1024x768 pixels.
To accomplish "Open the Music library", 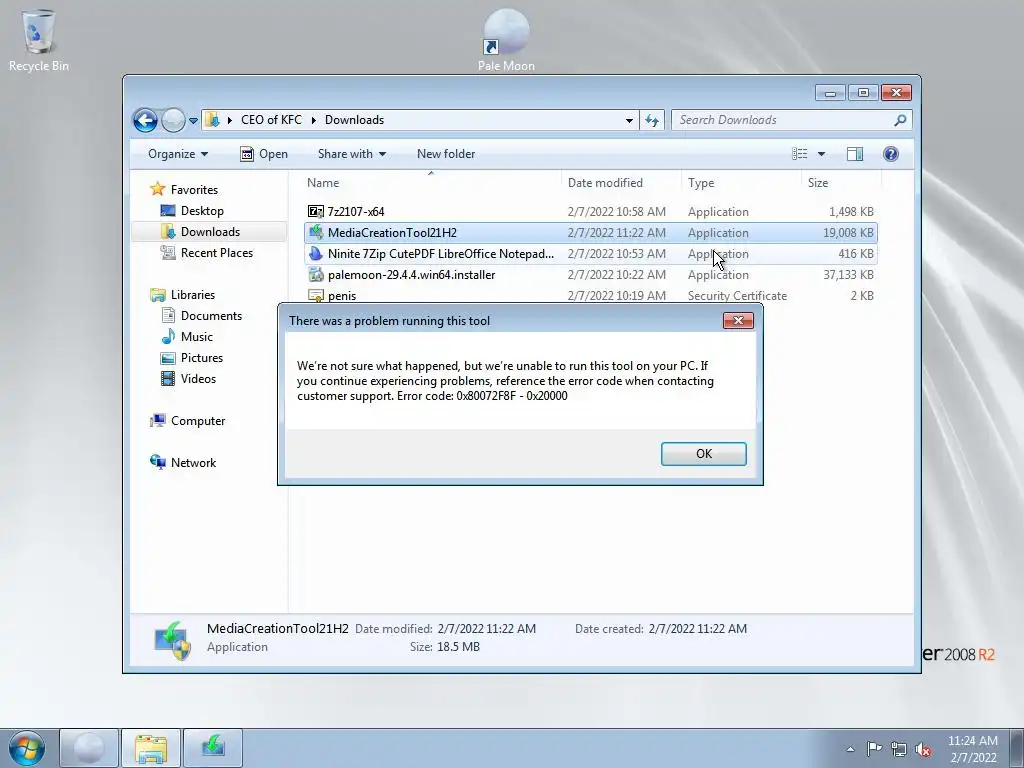I will point(197,336).
